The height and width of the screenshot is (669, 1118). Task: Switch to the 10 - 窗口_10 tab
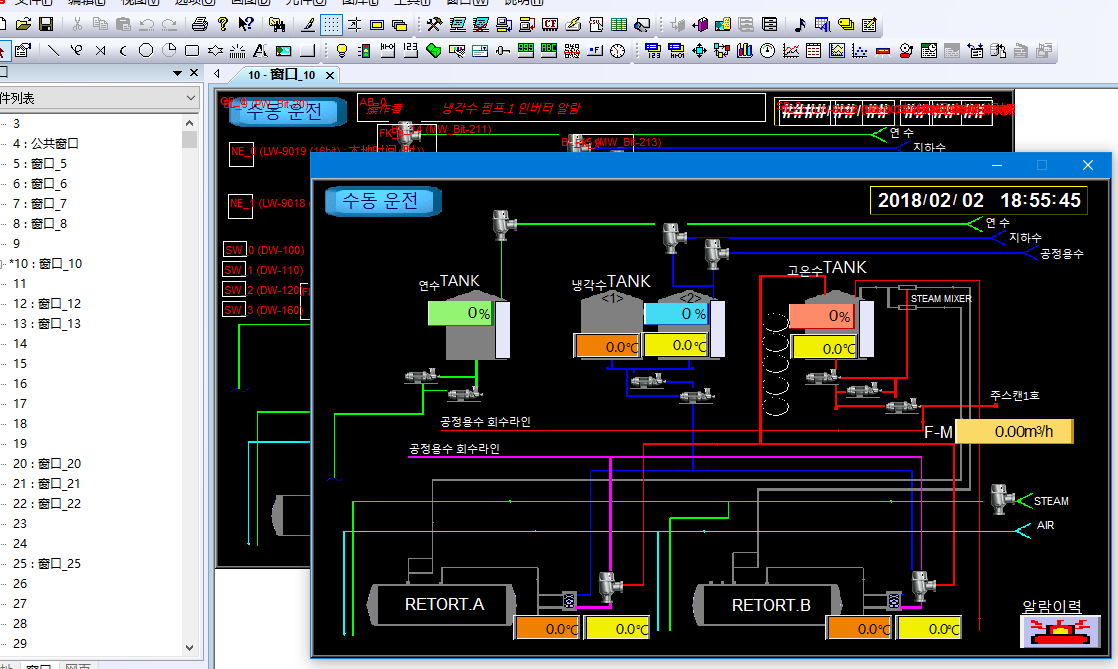(x=282, y=75)
